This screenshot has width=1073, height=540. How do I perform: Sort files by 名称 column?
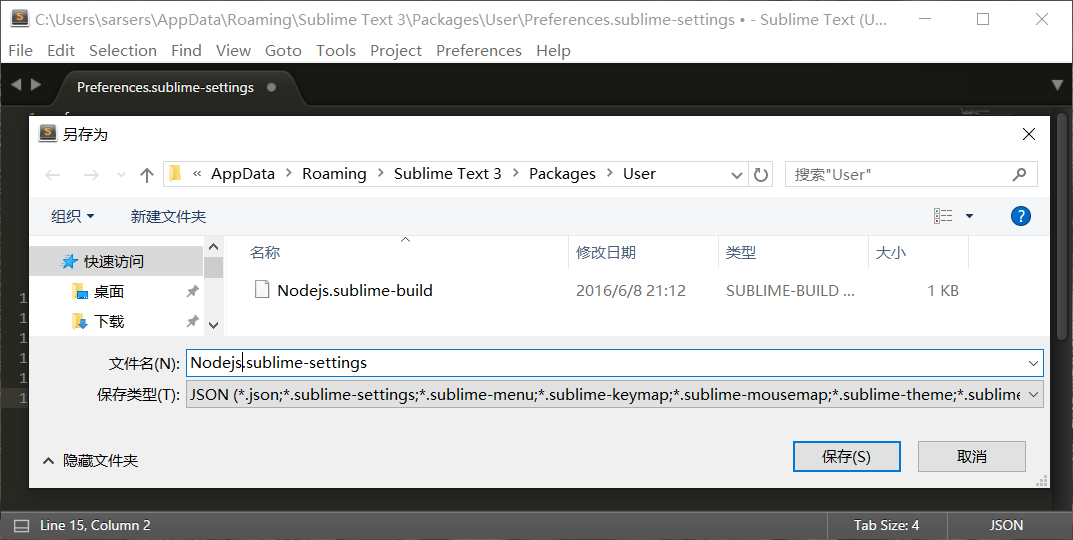tap(265, 253)
